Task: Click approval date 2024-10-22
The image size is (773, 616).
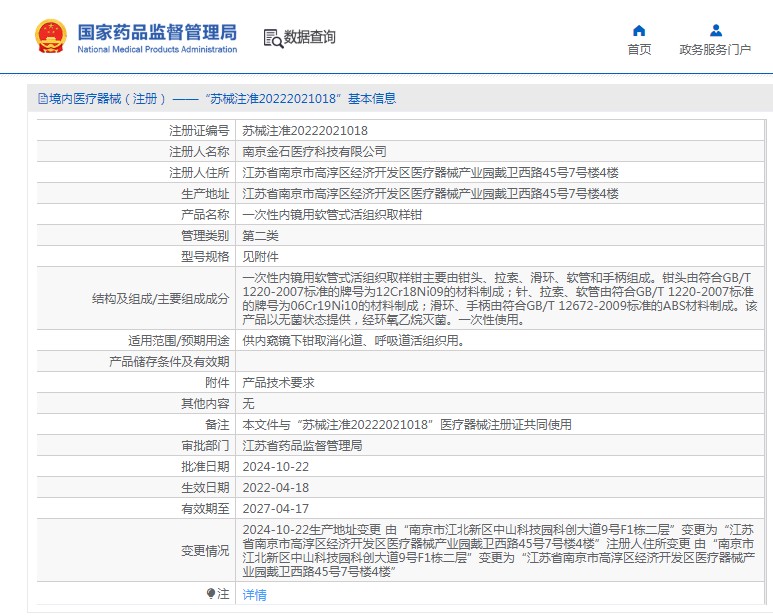Action: [x=276, y=467]
